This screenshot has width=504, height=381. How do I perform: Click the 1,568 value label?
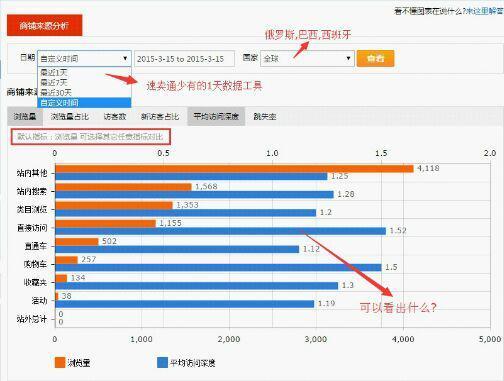click(206, 187)
